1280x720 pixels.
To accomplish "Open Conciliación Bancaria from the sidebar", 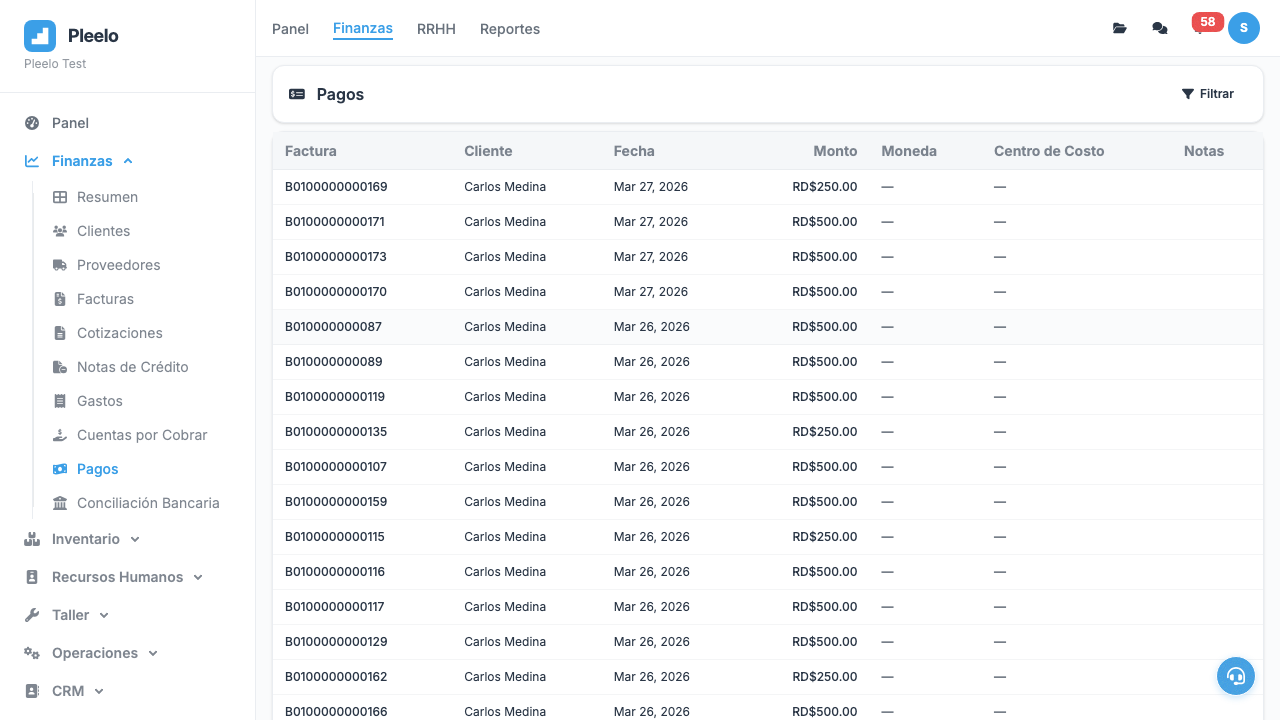I will 148,503.
